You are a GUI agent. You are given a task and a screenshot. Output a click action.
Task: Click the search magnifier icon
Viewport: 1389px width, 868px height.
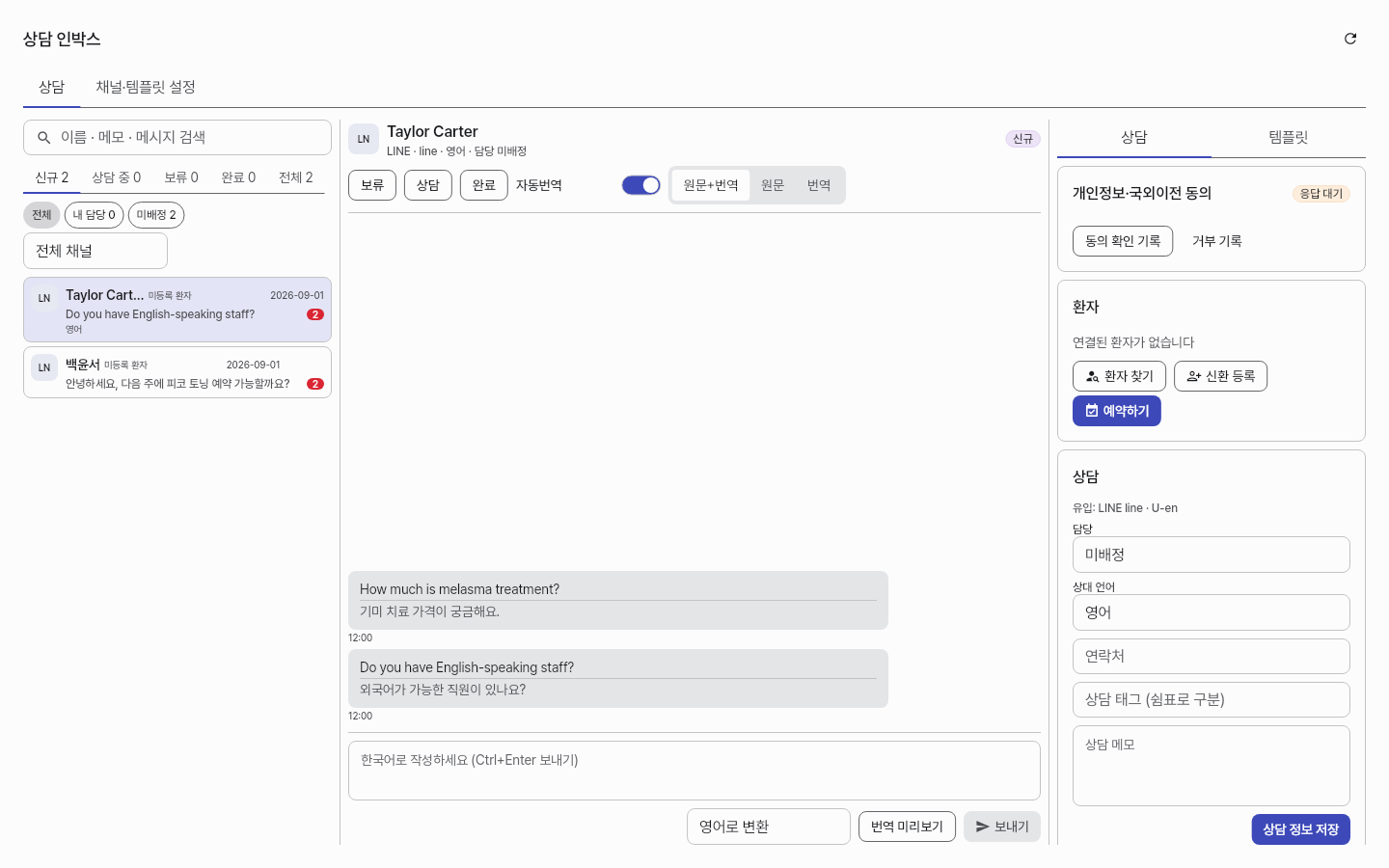pyautogui.click(x=43, y=138)
